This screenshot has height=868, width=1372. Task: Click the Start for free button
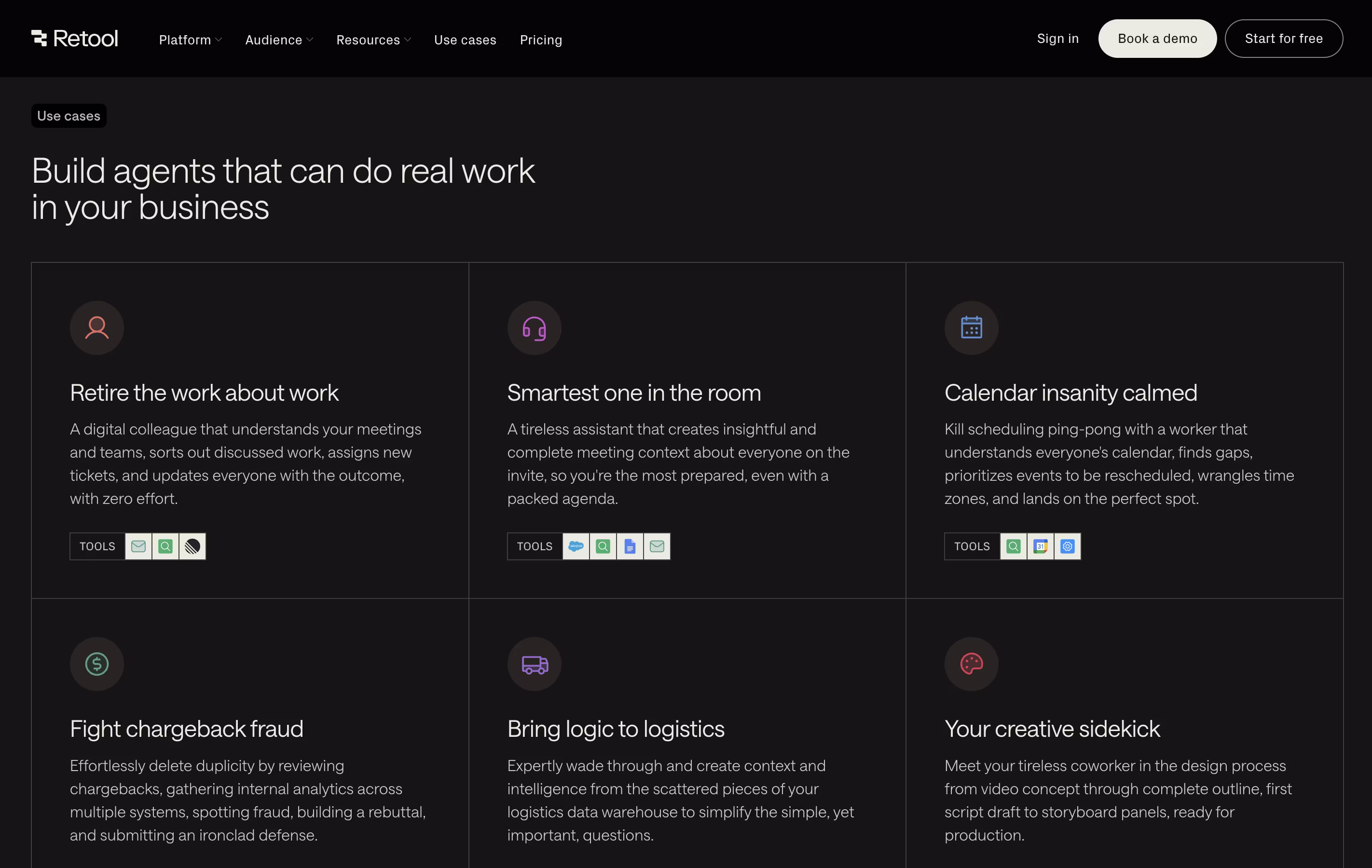[x=1284, y=39]
